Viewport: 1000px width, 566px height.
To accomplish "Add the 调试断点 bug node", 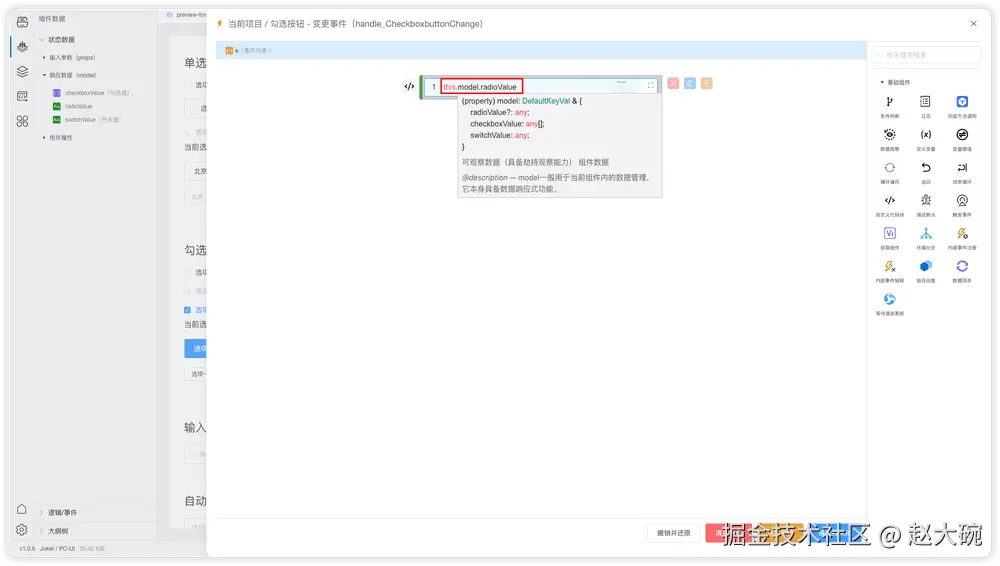I will (x=925, y=200).
